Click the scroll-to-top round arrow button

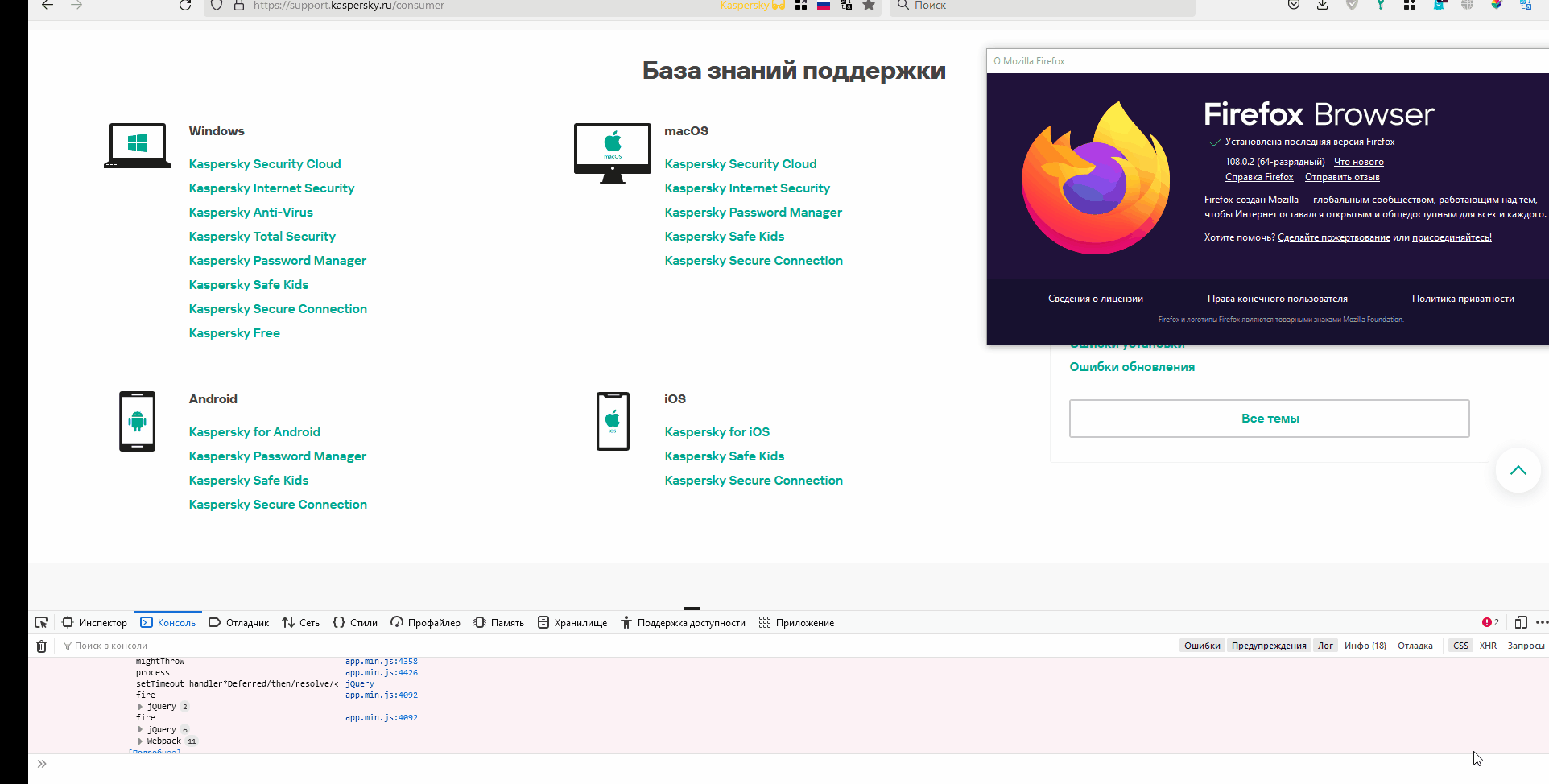point(1518,470)
